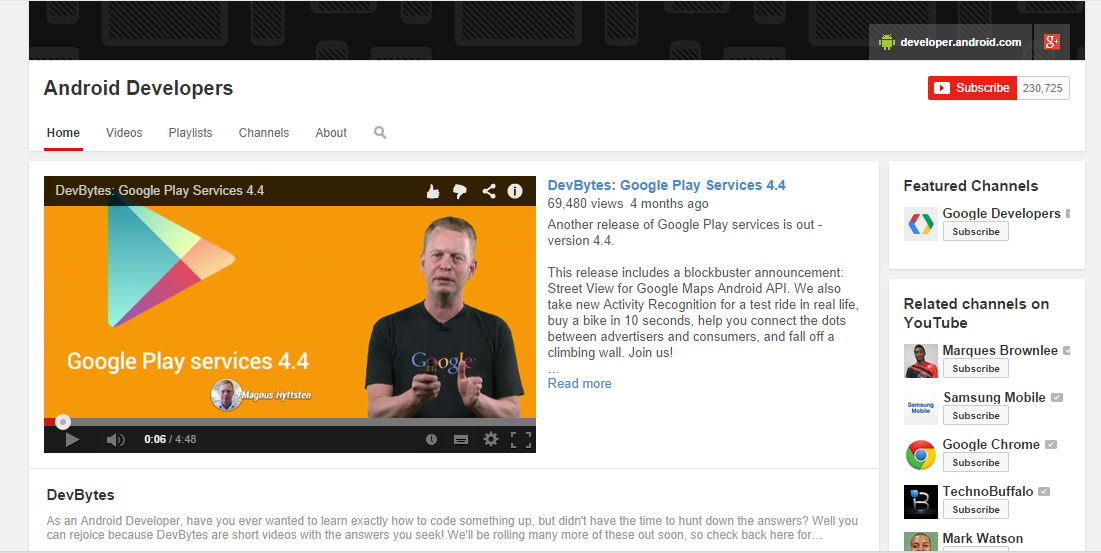The image size is (1101, 553).
Task: Open DevBytes: Google Play Services 4.4 title link
Action: (x=666, y=185)
